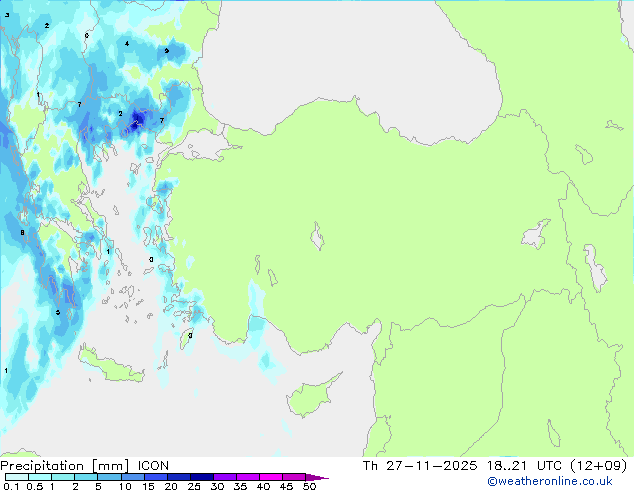Viewport: 634px width, 490px height.
Task: Pick the 40–45 mm magenta legend swatch
Action: [x=271, y=477]
